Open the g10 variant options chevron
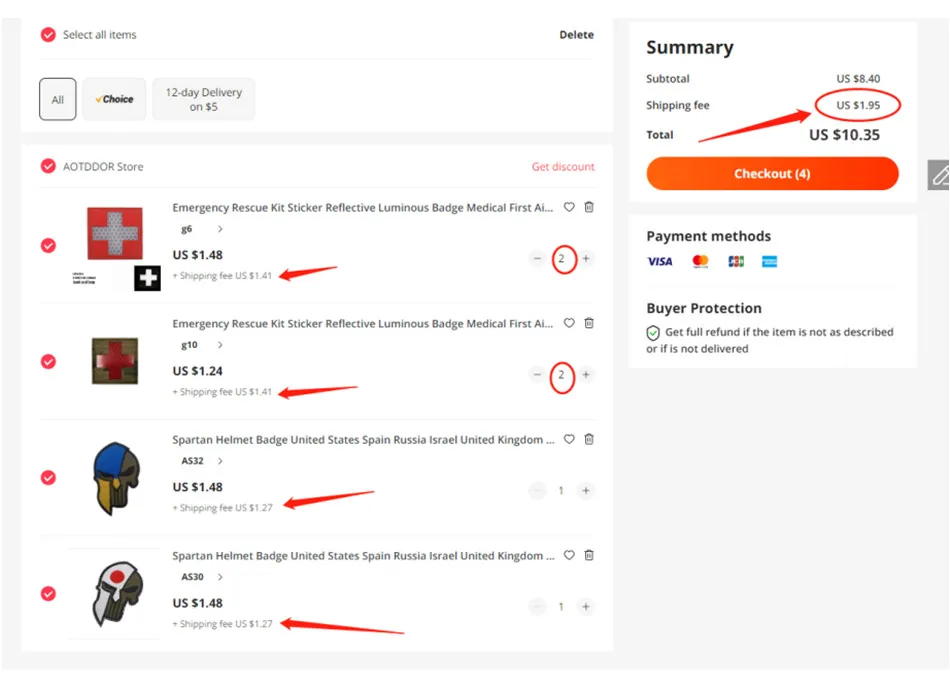 (x=220, y=345)
